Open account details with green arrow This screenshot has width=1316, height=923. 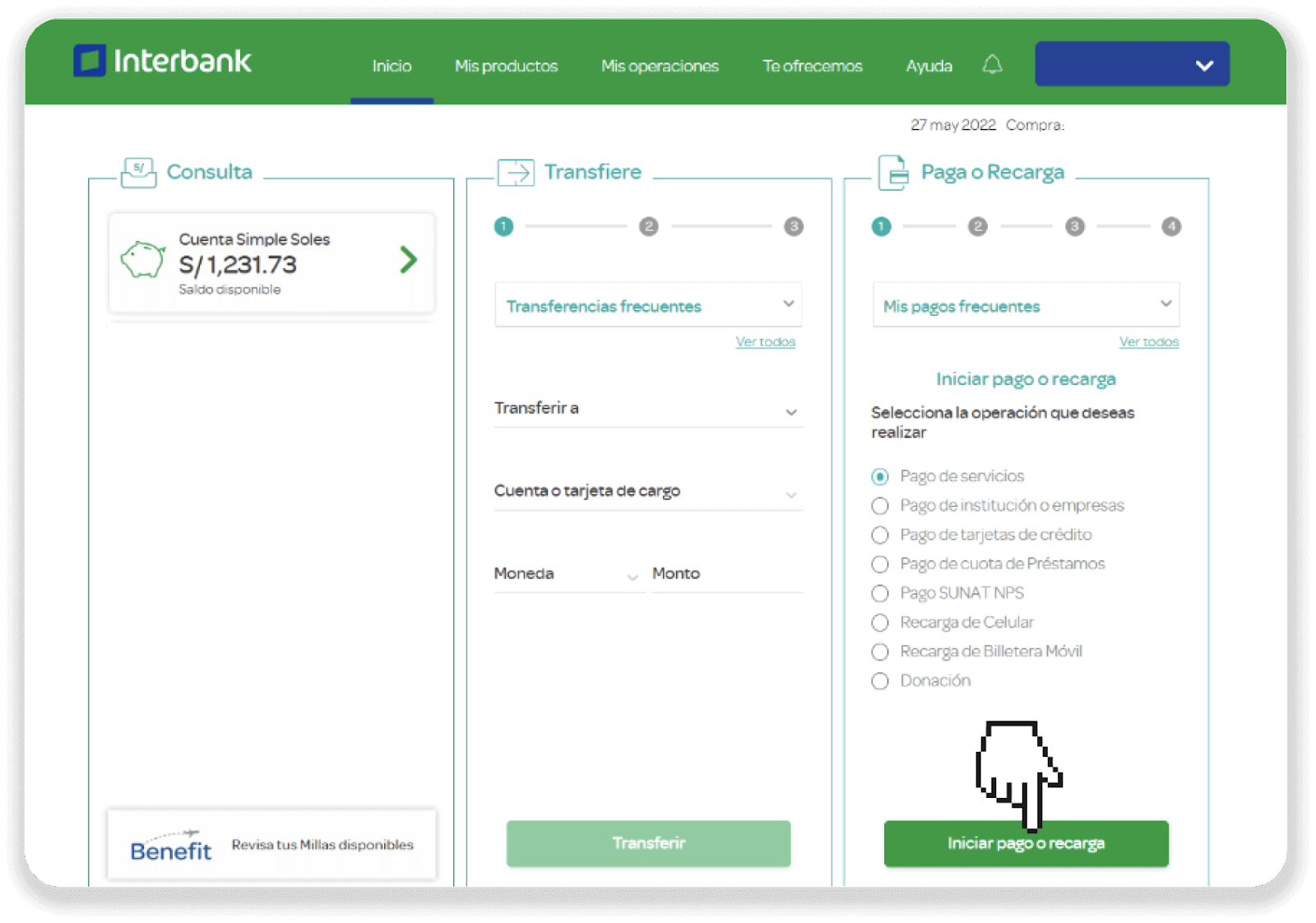[x=408, y=260]
